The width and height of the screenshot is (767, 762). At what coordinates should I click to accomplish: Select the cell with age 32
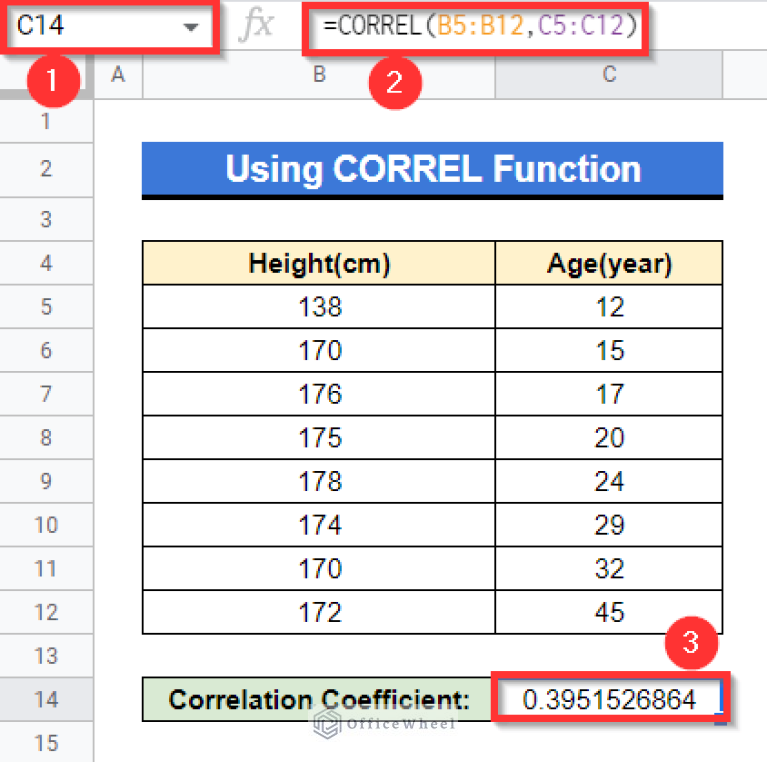(609, 568)
